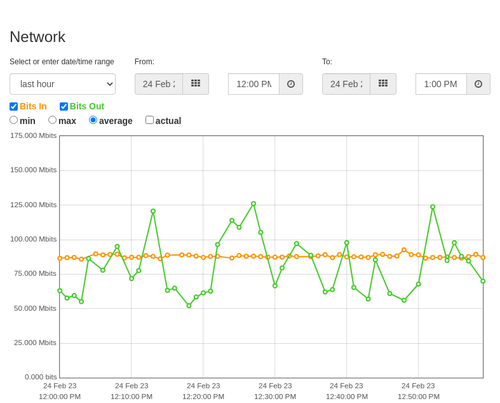Click the From time field 12:00 PM
Screen dimensions: 500x403
tap(254, 84)
